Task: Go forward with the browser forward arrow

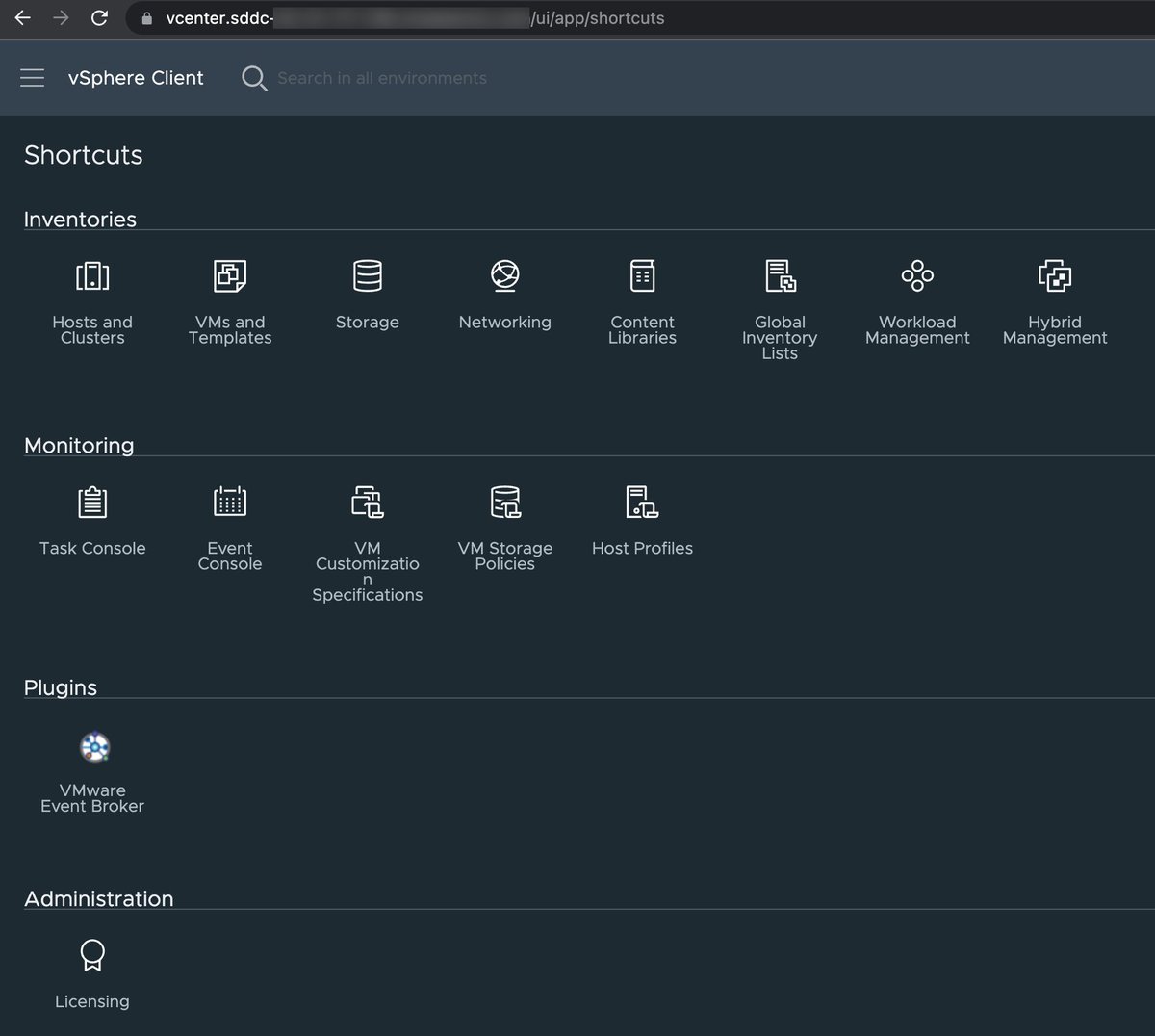Action: point(61,17)
